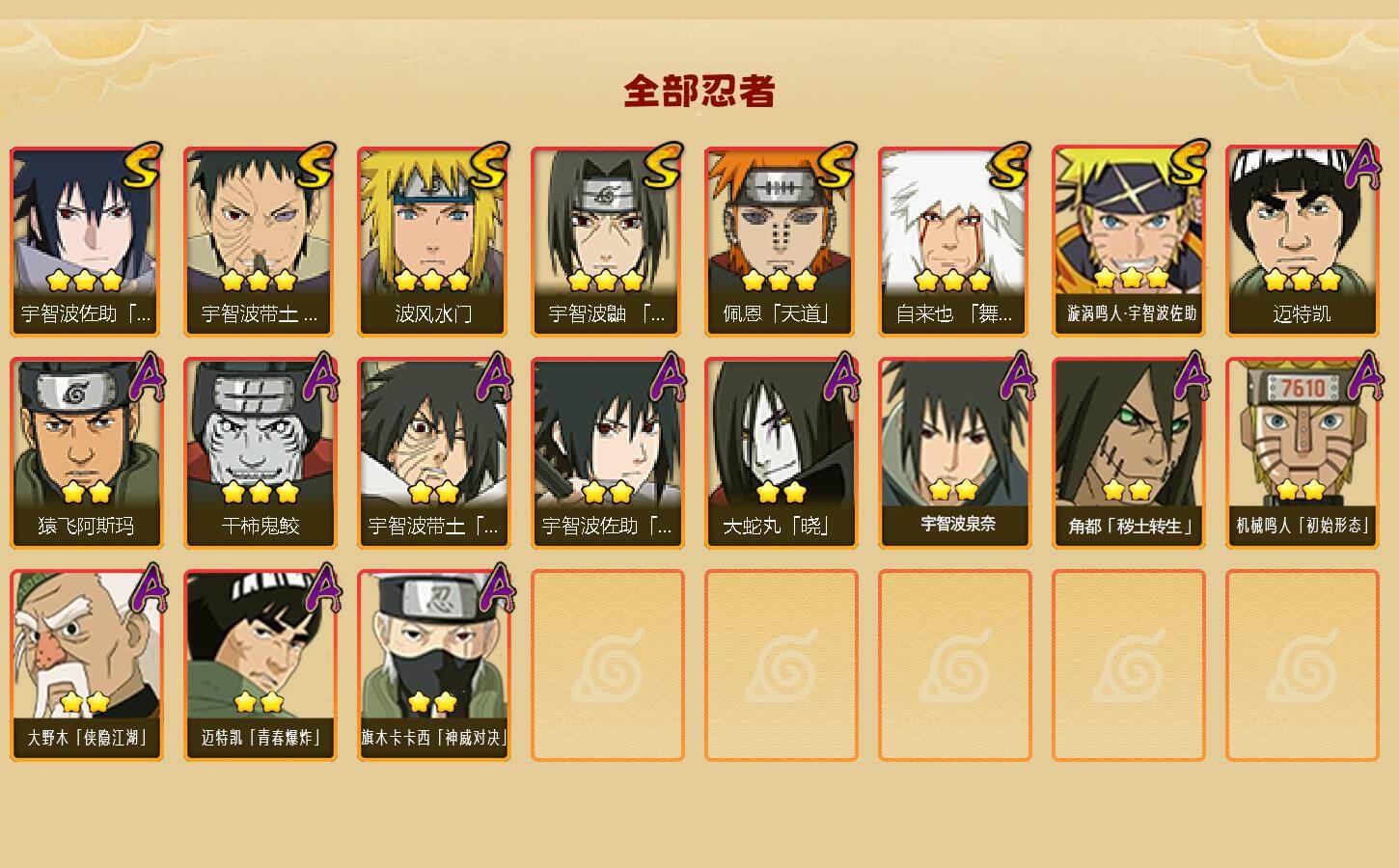Click the S rank badge on 自来也 card
Screen dimensions: 1399x868
(x=1009, y=166)
